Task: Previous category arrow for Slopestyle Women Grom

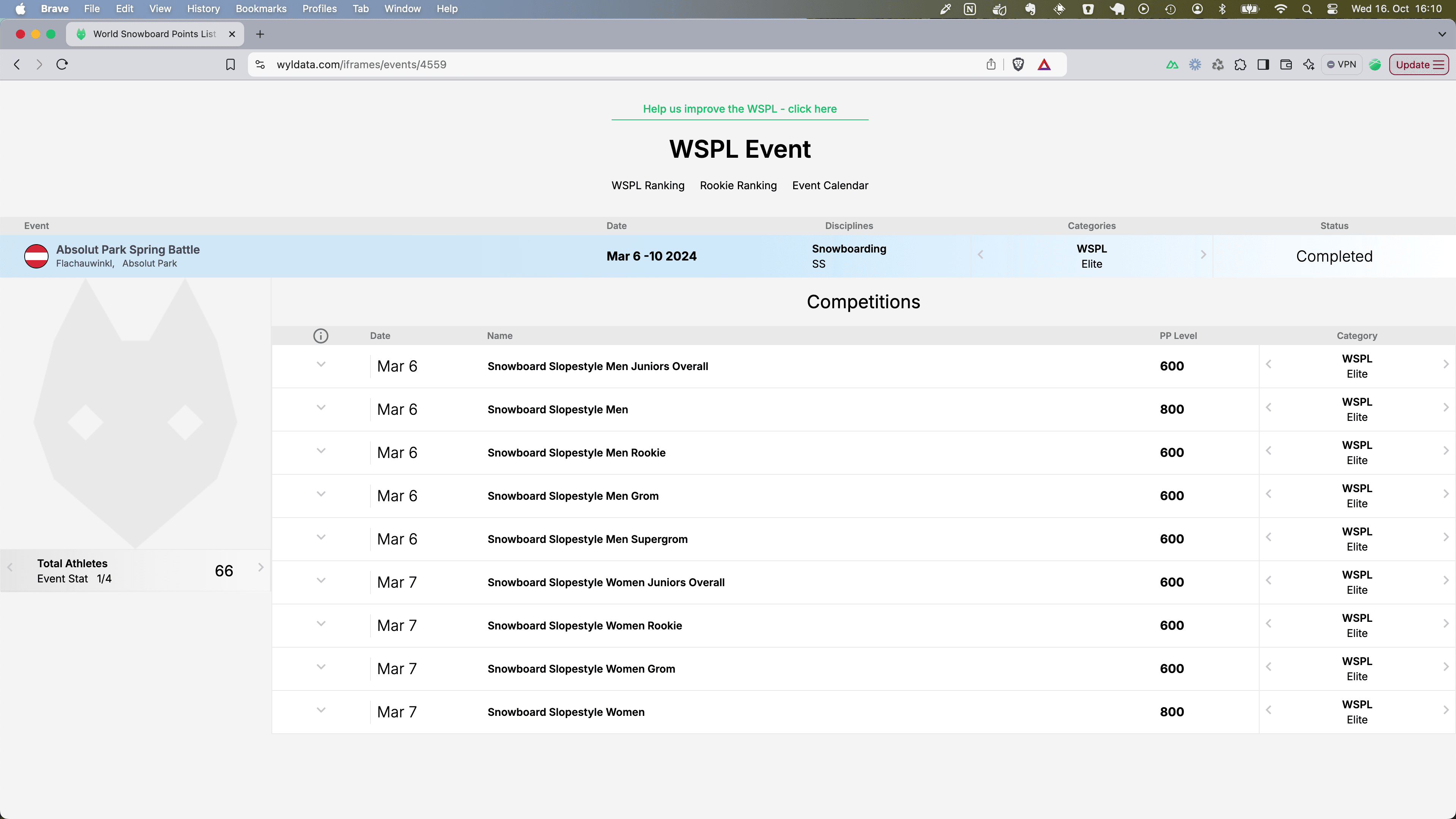Action: coord(1269,667)
